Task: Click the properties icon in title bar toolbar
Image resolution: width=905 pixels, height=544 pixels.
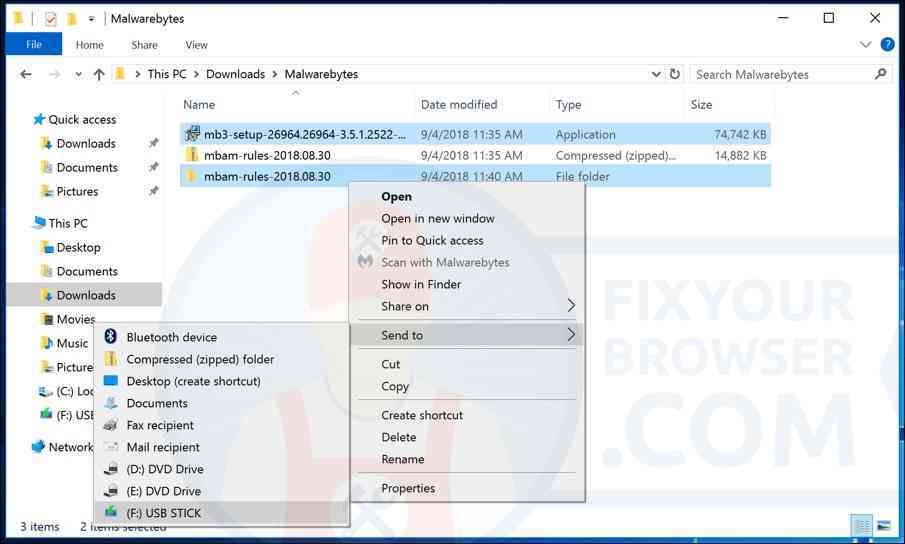Action: pyautogui.click(x=51, y=19)
